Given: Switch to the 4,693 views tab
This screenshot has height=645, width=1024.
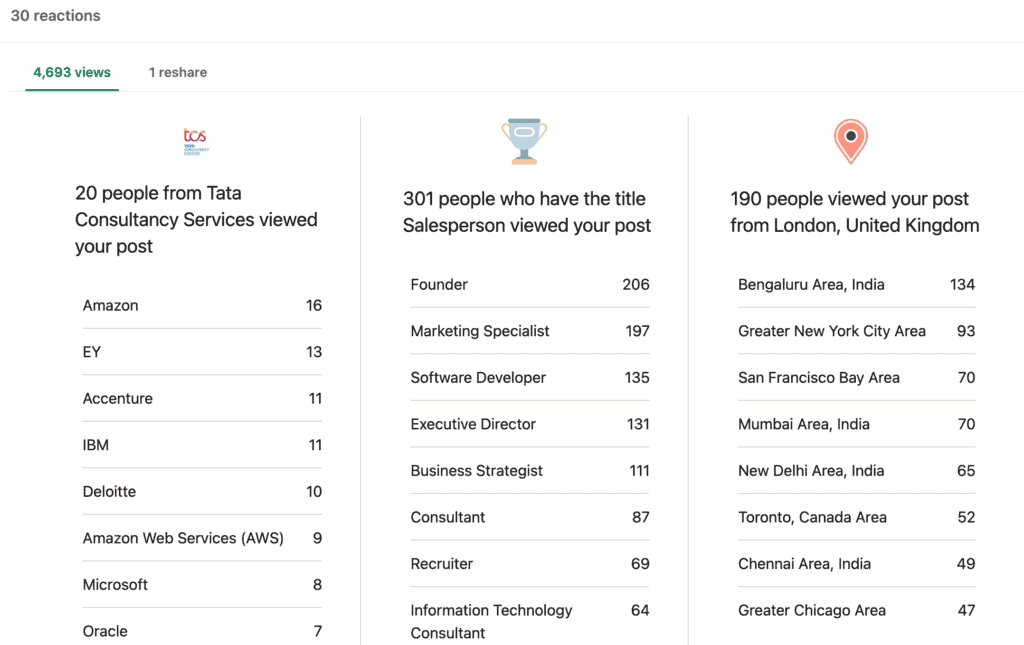Looking at the screenshot, I should click(72, 72).
